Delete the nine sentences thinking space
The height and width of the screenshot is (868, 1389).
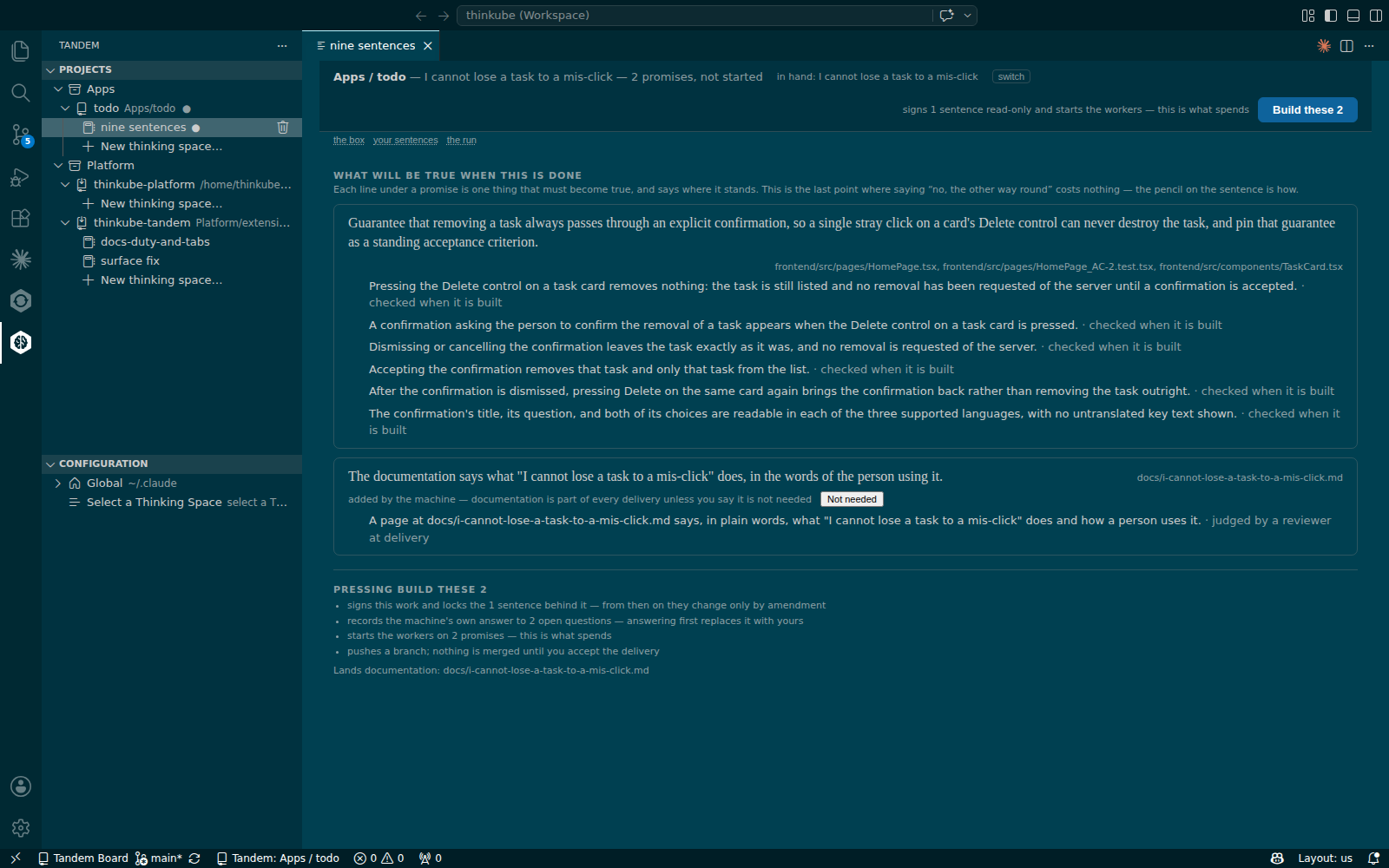tap(283, 128)
